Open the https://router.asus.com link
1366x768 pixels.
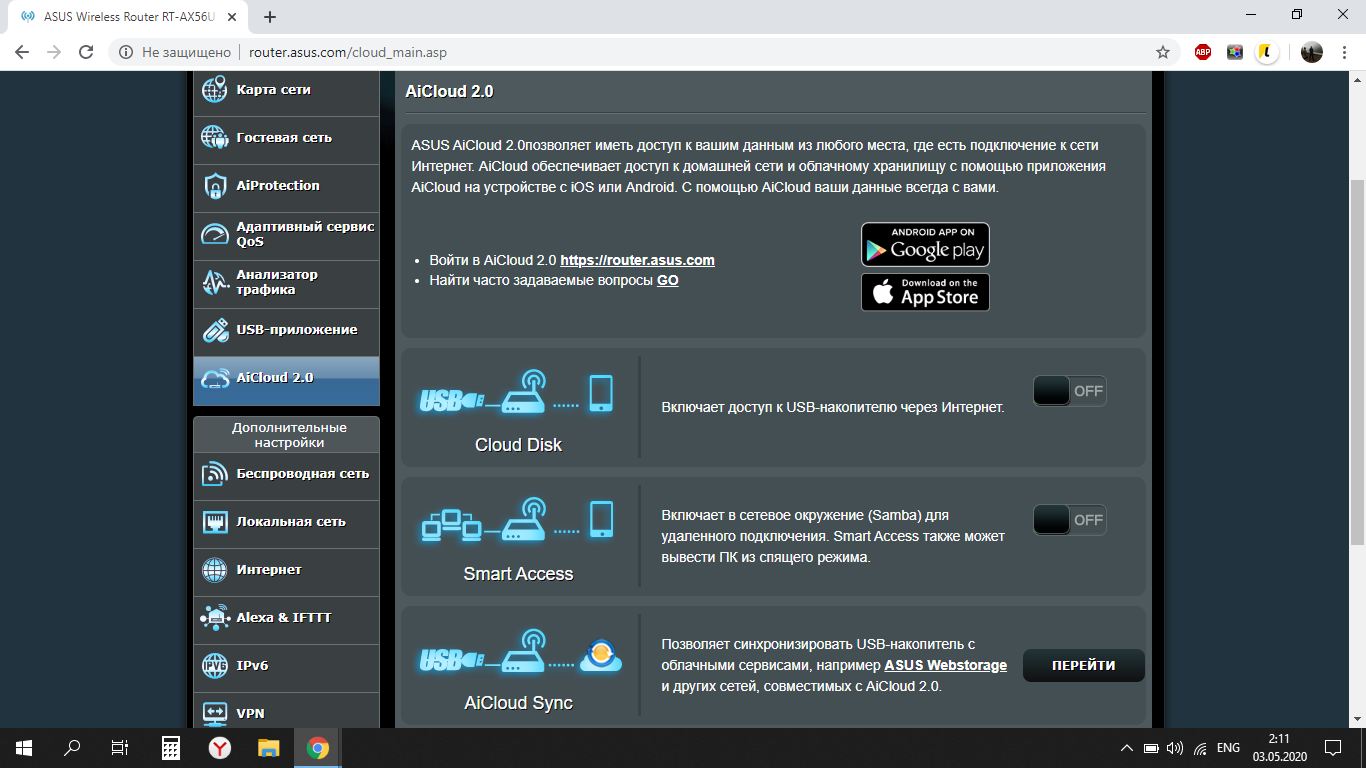pos(637,260)
